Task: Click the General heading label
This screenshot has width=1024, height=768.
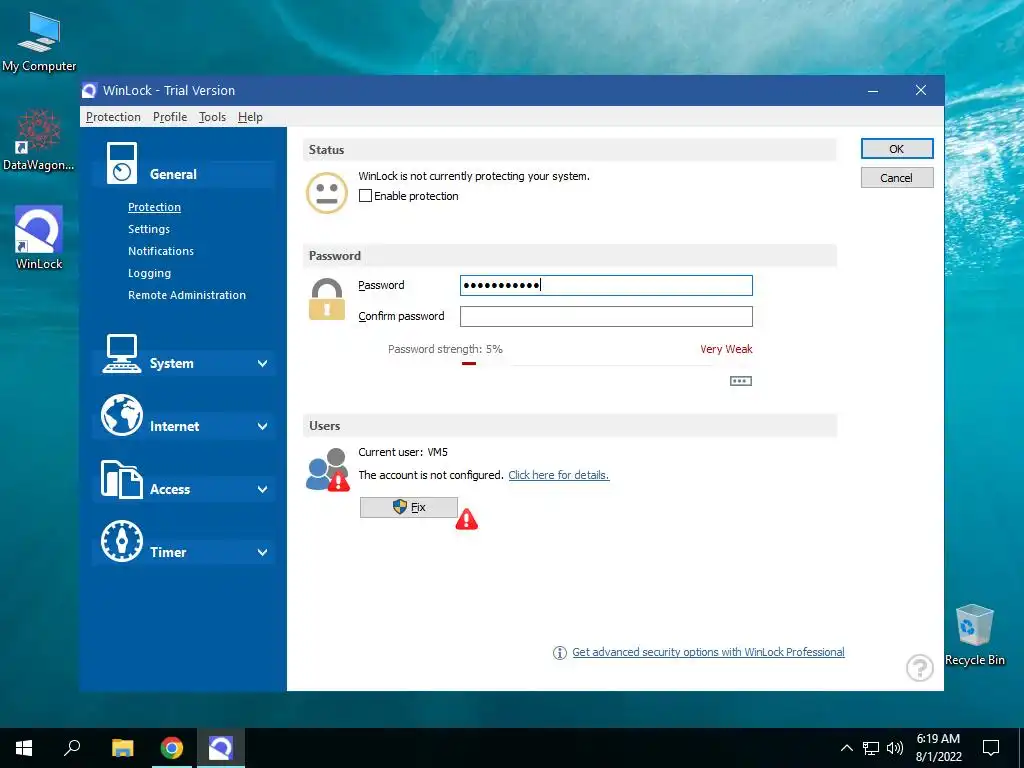Action: point(173,174)
